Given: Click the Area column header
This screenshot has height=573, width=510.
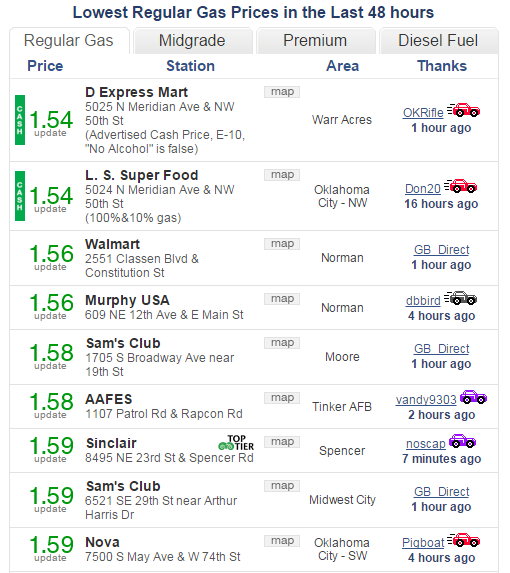Looking at the screenshot, I should pyautogui.click(x=342, y=66).
